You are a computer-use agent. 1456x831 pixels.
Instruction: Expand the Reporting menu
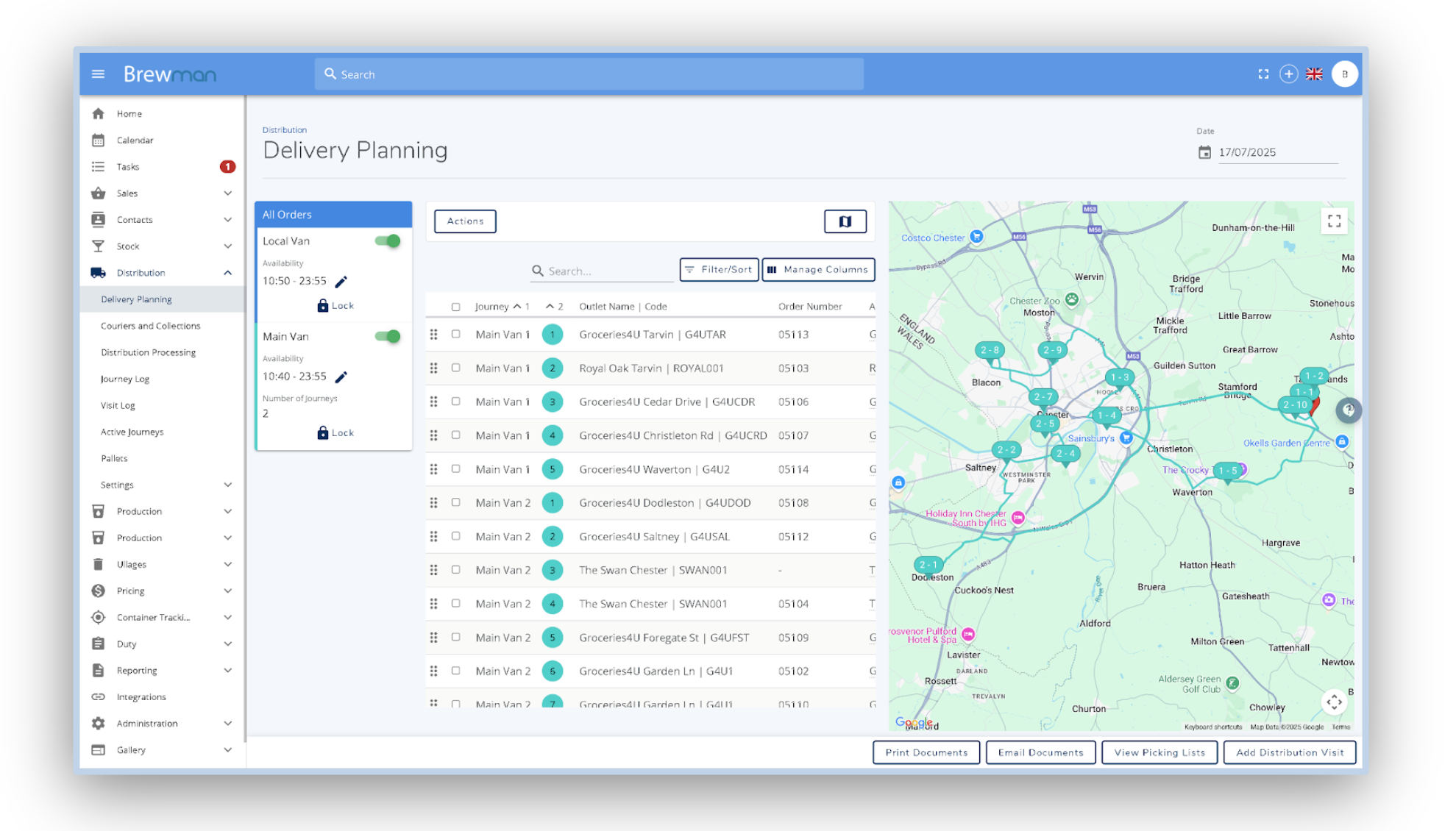click(162, 671)
